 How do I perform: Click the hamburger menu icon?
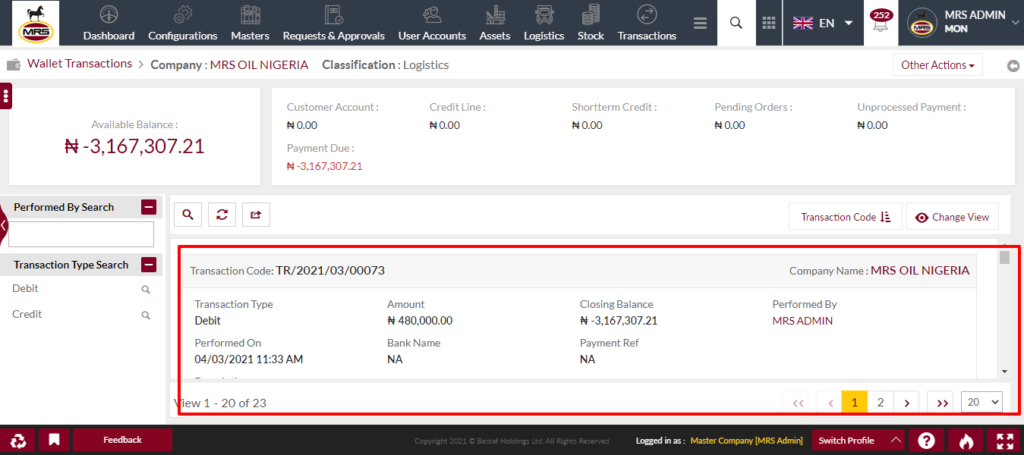point(700,23)
